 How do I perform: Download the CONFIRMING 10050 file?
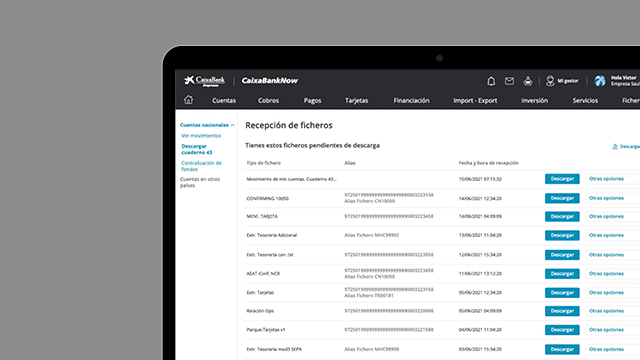click(x=562, y=198)
